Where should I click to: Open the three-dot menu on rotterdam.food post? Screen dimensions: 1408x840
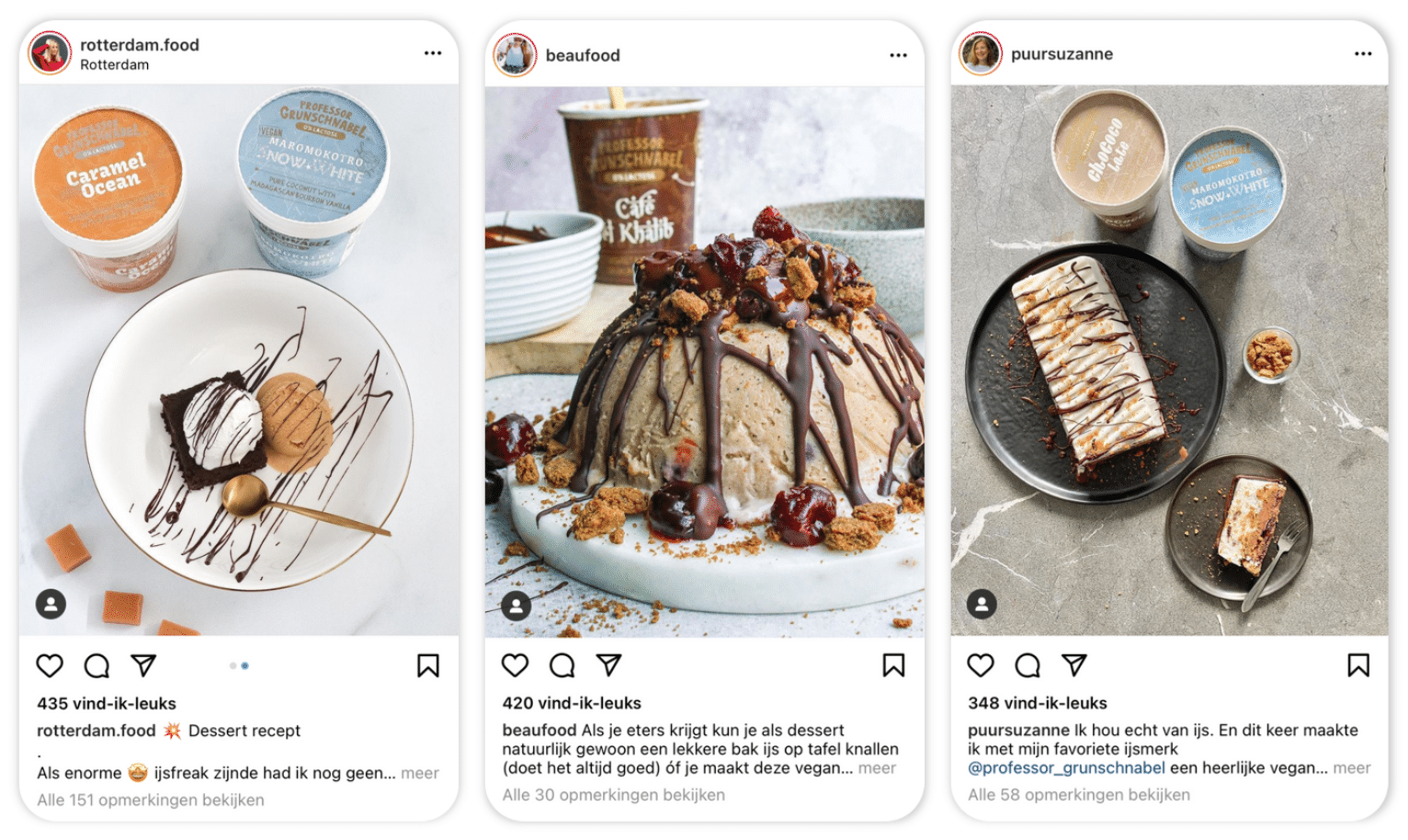coord(433,53)
